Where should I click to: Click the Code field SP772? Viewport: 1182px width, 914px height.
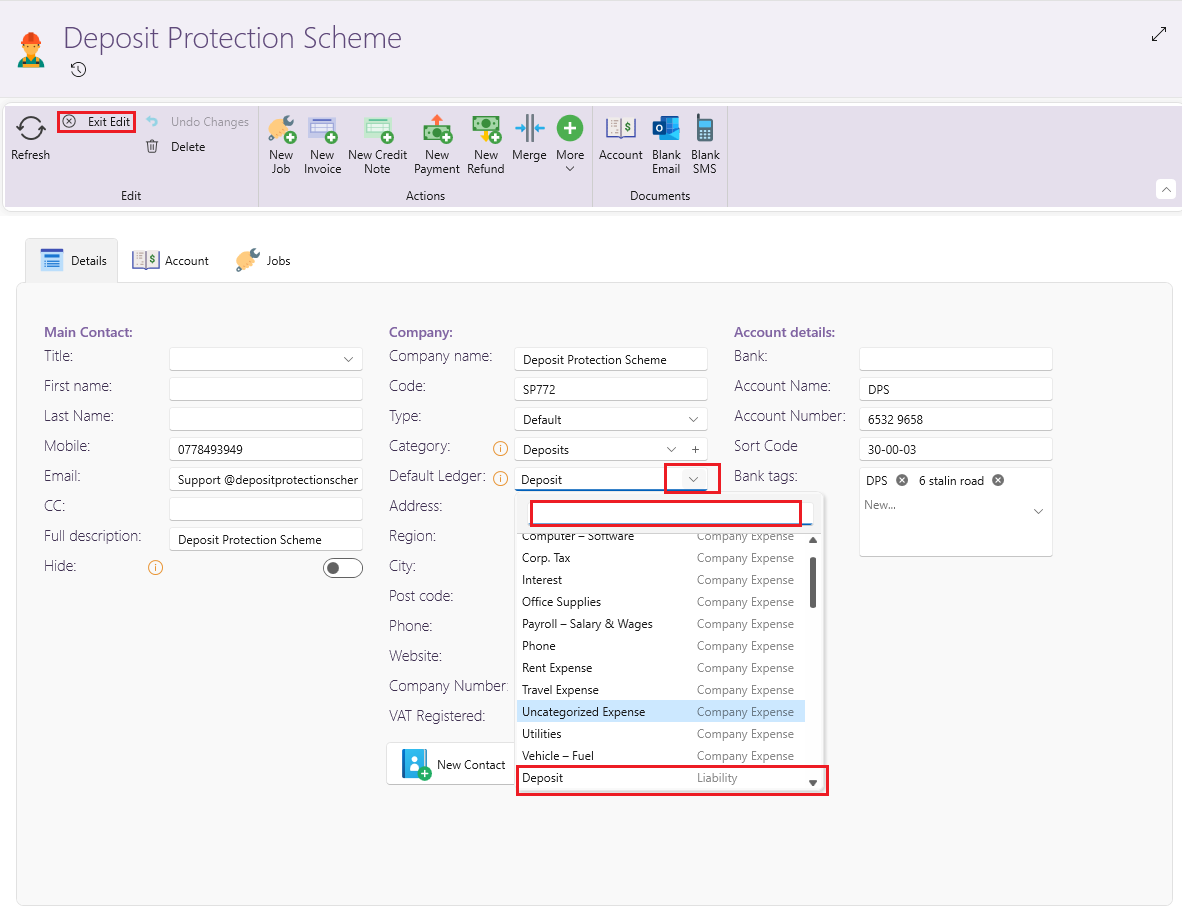pyautogui.click(x=611, y=389)
